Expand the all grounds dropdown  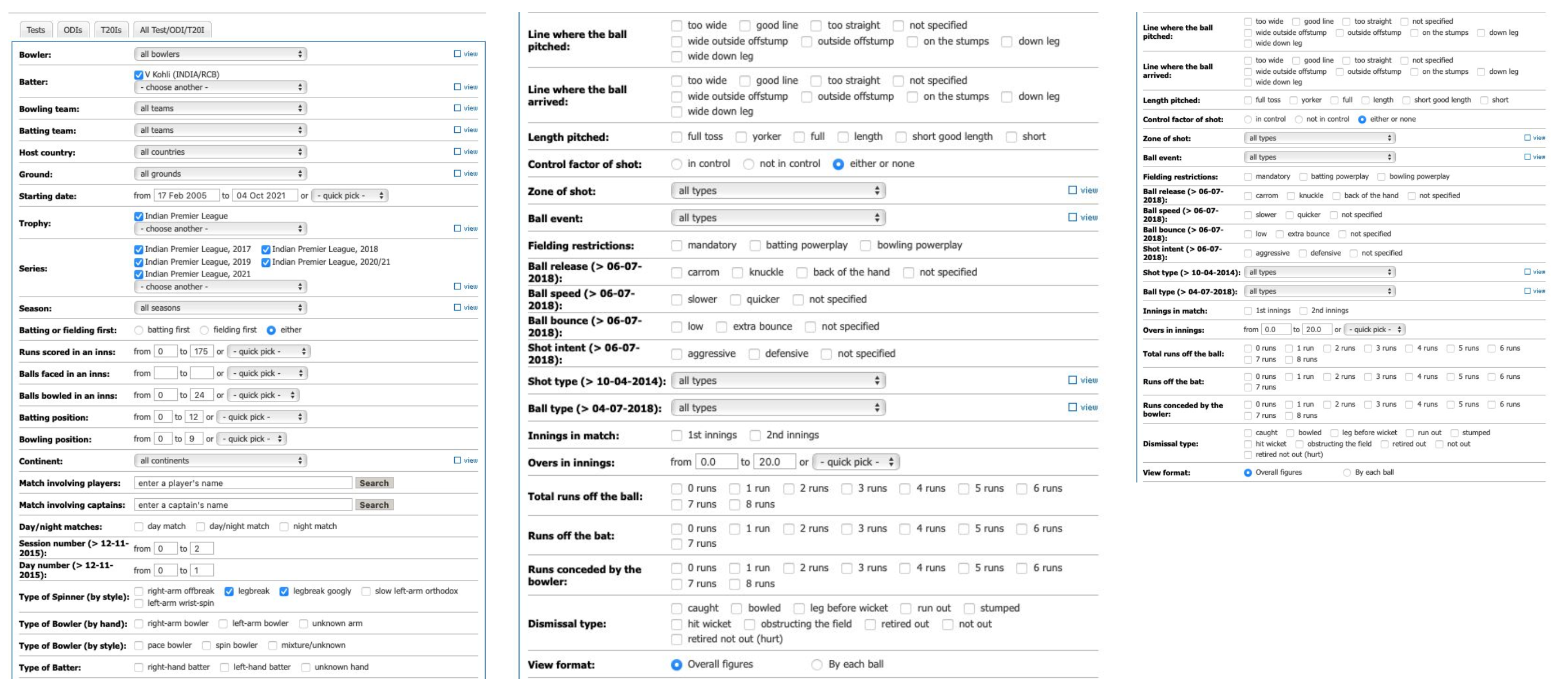(221, 173)
